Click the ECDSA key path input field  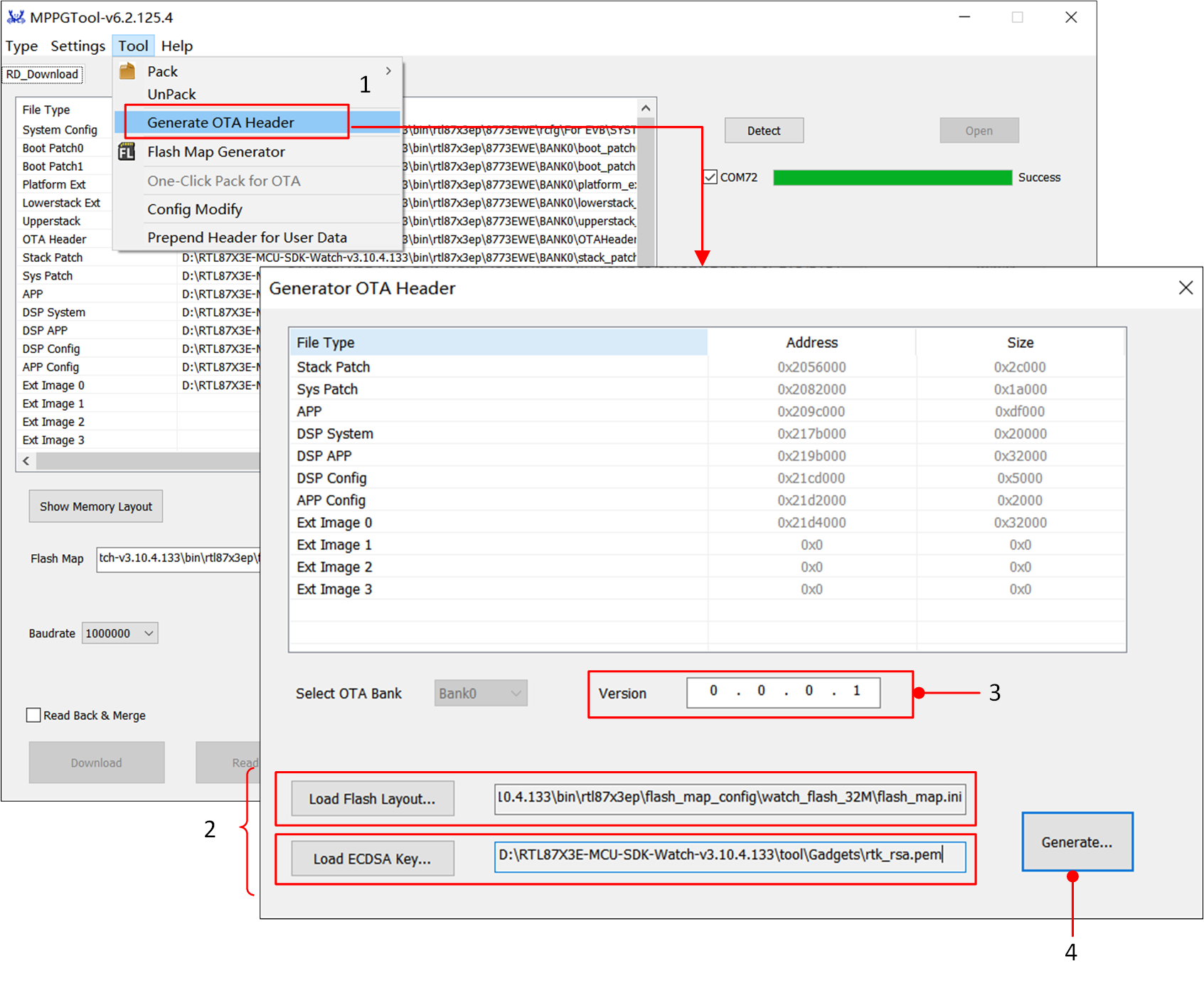[x=730, y=856]
